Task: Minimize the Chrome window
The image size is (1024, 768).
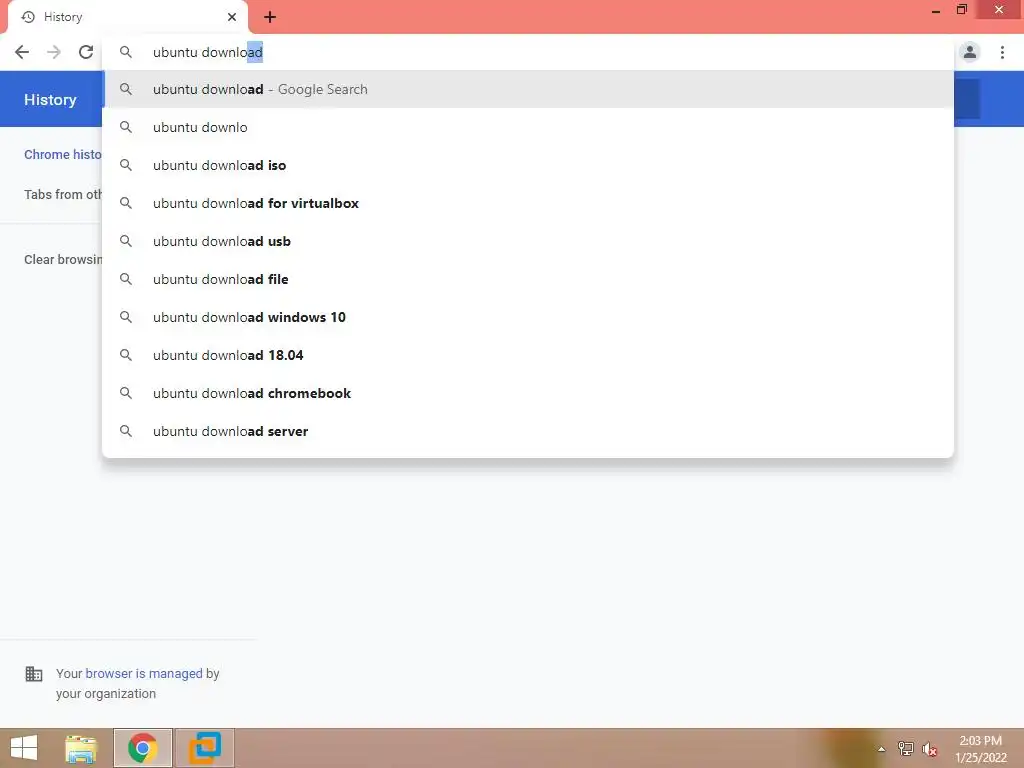Action: (936, 10)
